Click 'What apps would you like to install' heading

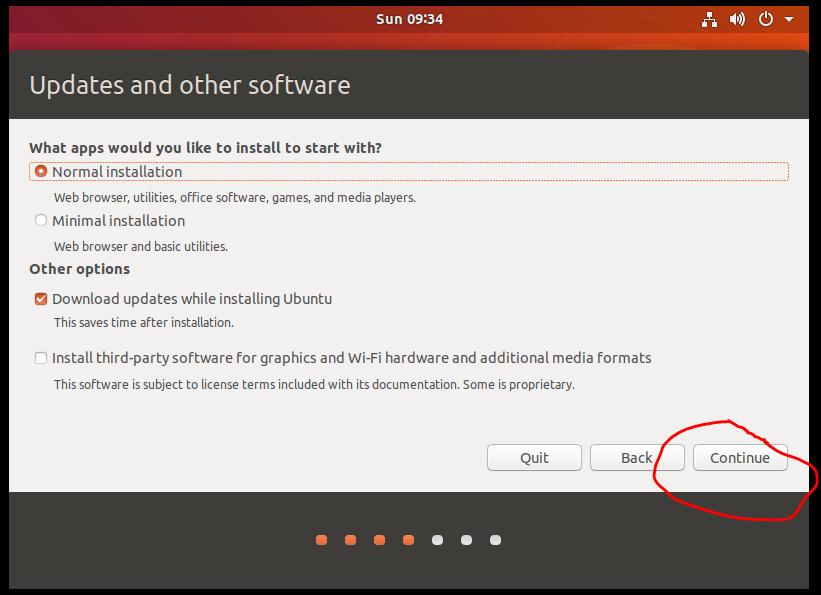pyautogui.click(x=205, y=148)
